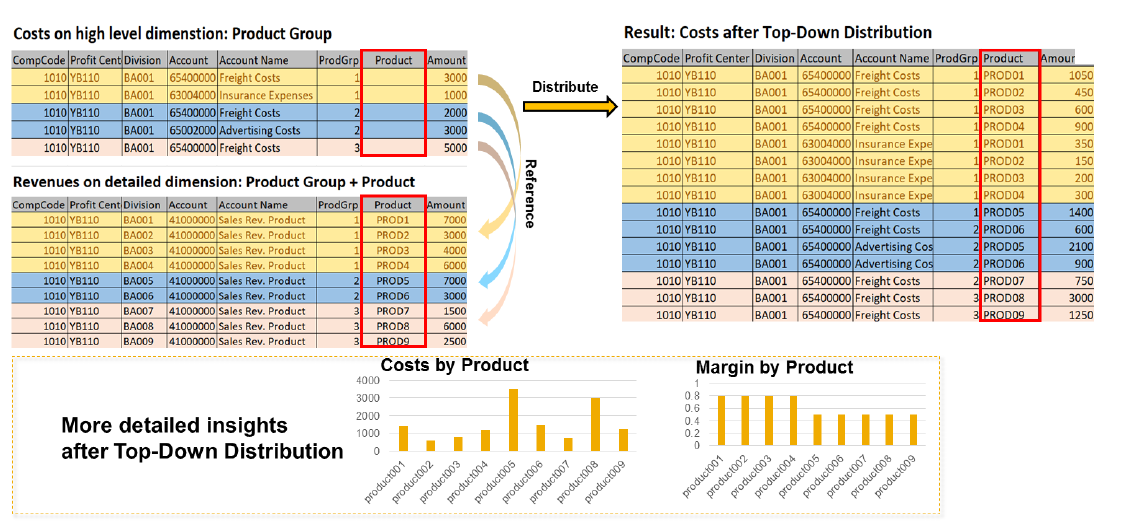Viewport: 1123px width, 530px height.
Task: Select Product column header in Costs table
Action: click(393, 60)
